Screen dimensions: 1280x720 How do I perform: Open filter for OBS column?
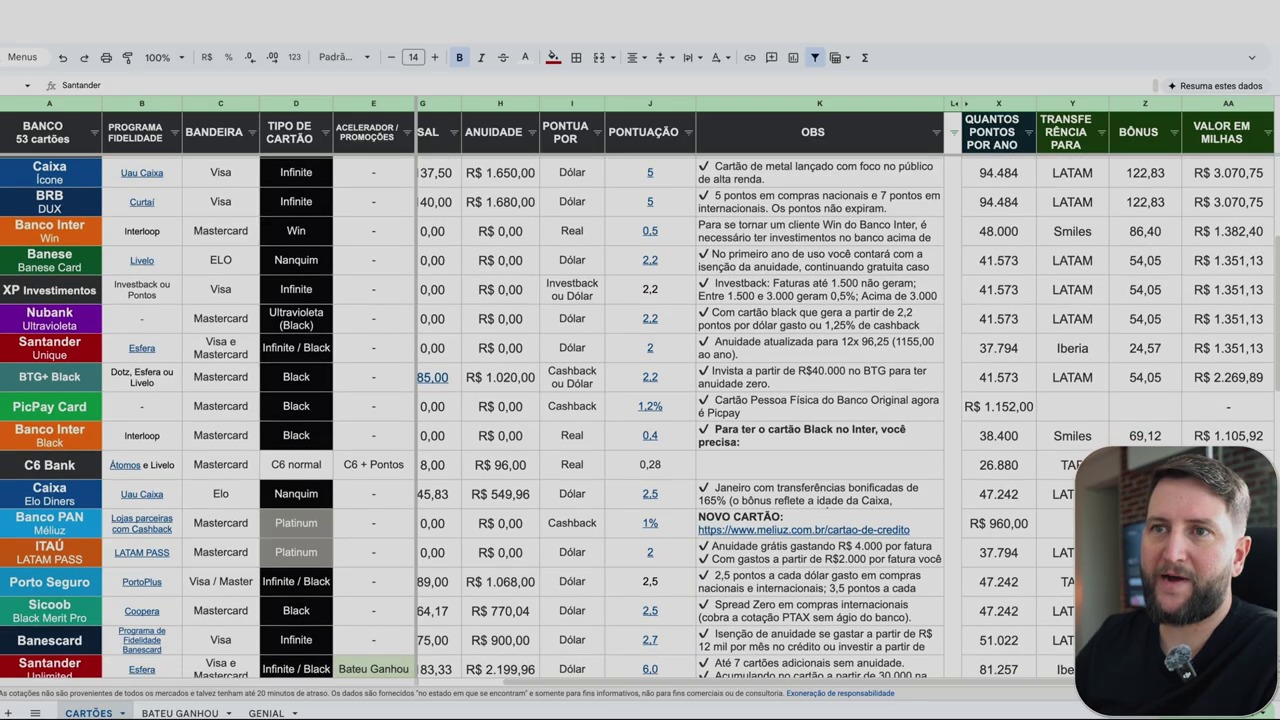tap(937, 133)
